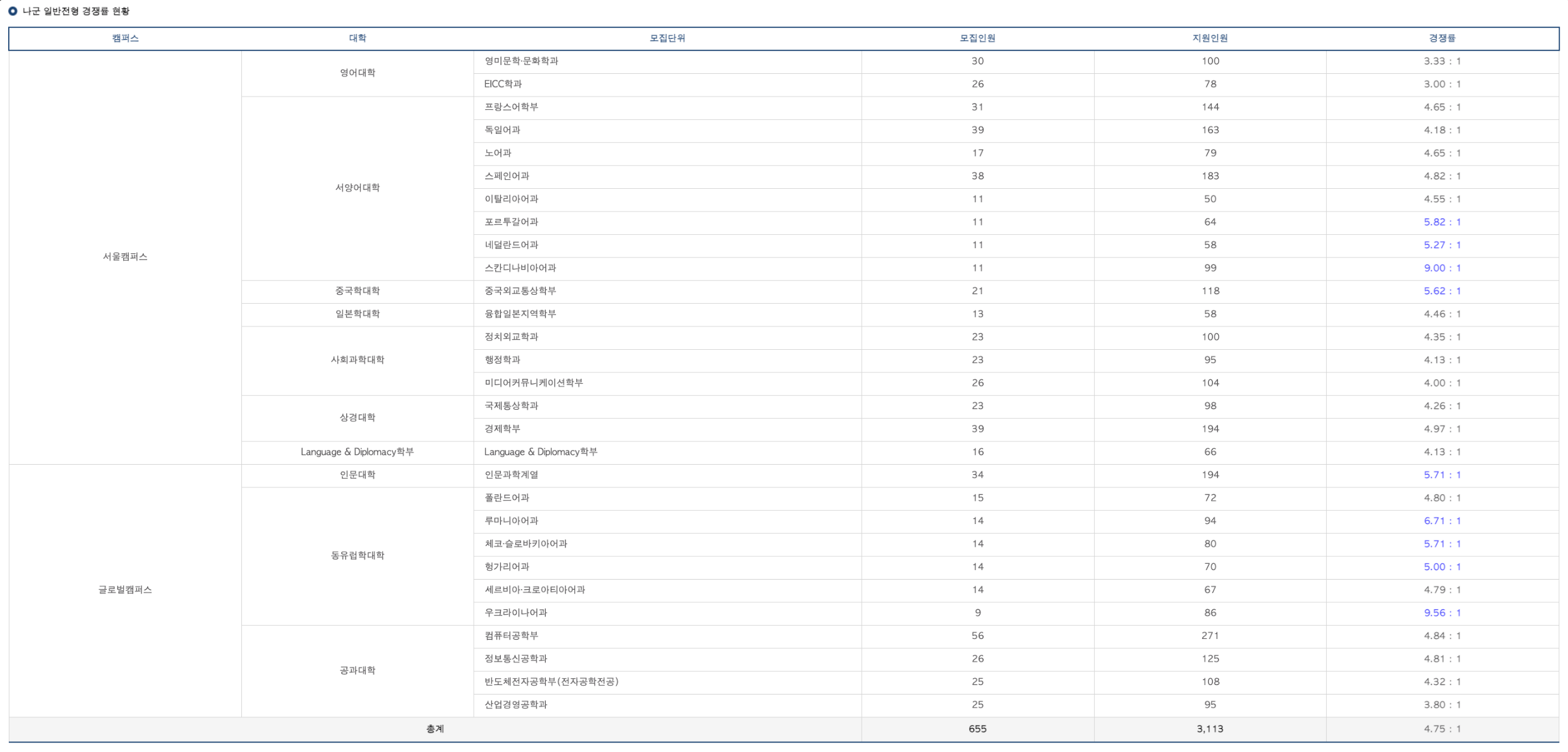Click the 서양어대학 college cell
This screenshot has height=752, width=1568.
[x=358, y=188]
